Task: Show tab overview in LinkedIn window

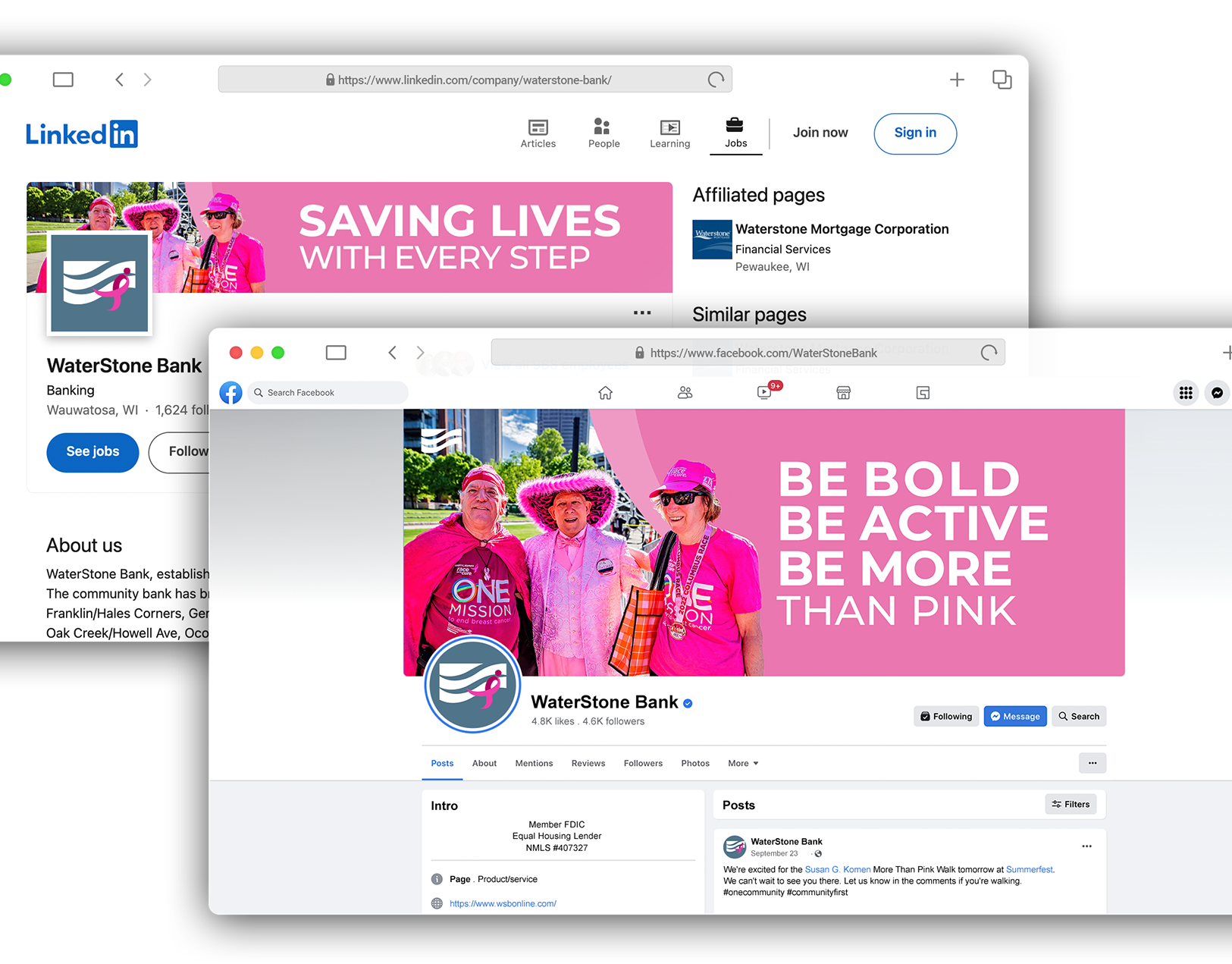Action: point(1002,80)
